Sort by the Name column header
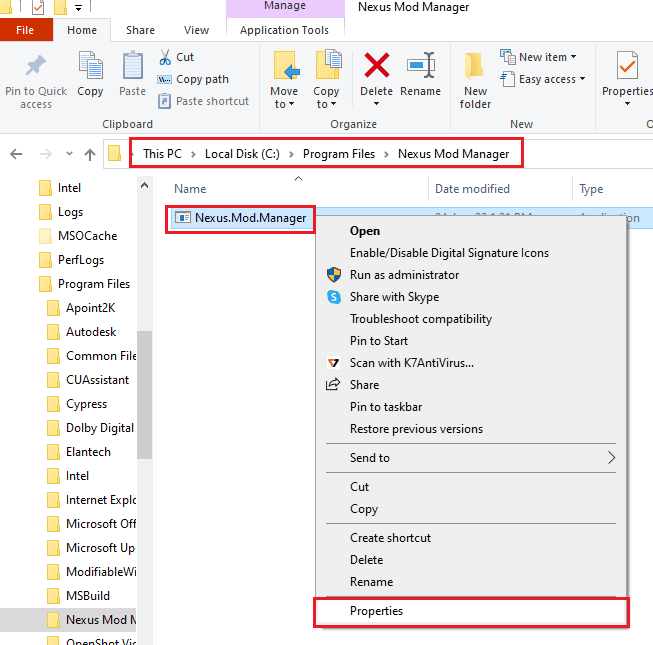This screenshot has width=653, height=645. click(x=190, y=189)
